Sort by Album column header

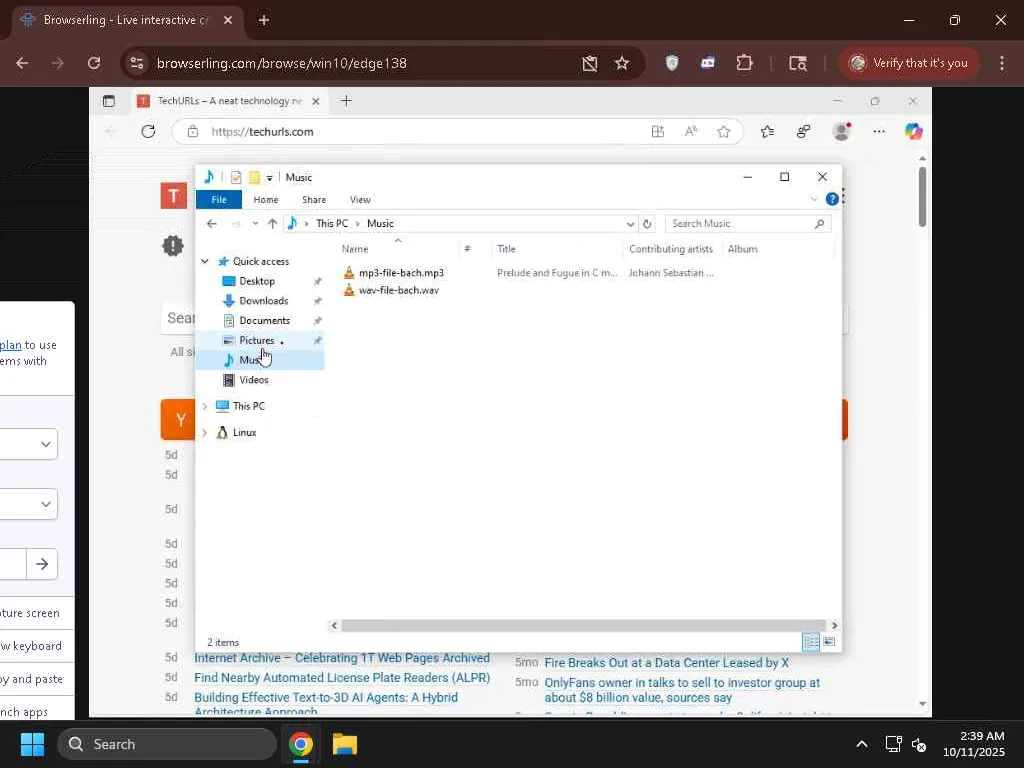tap(743, 249)
